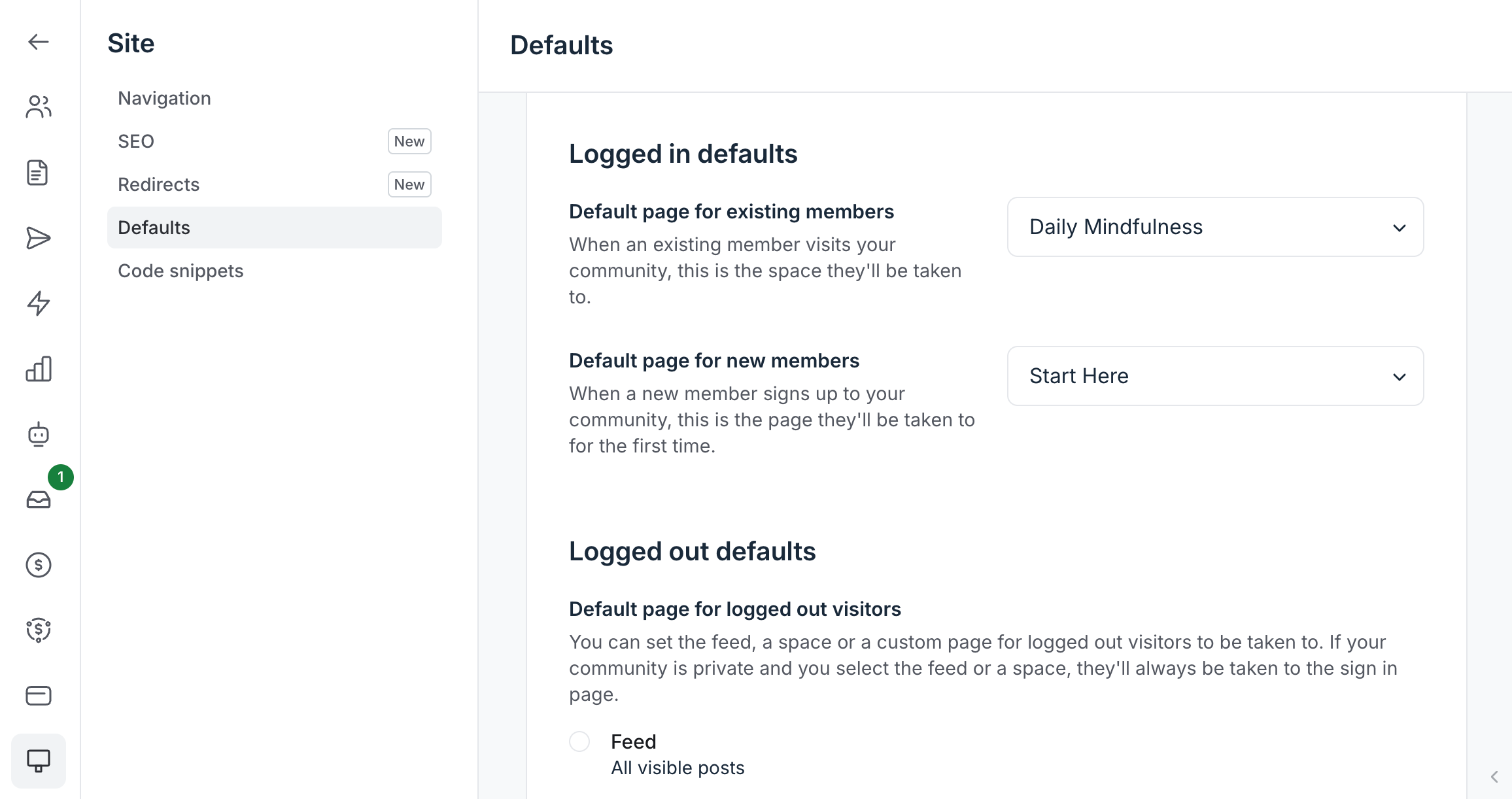Open the Redirects settings
Viewport: 1512px width, 799px height.
point(158,184)
